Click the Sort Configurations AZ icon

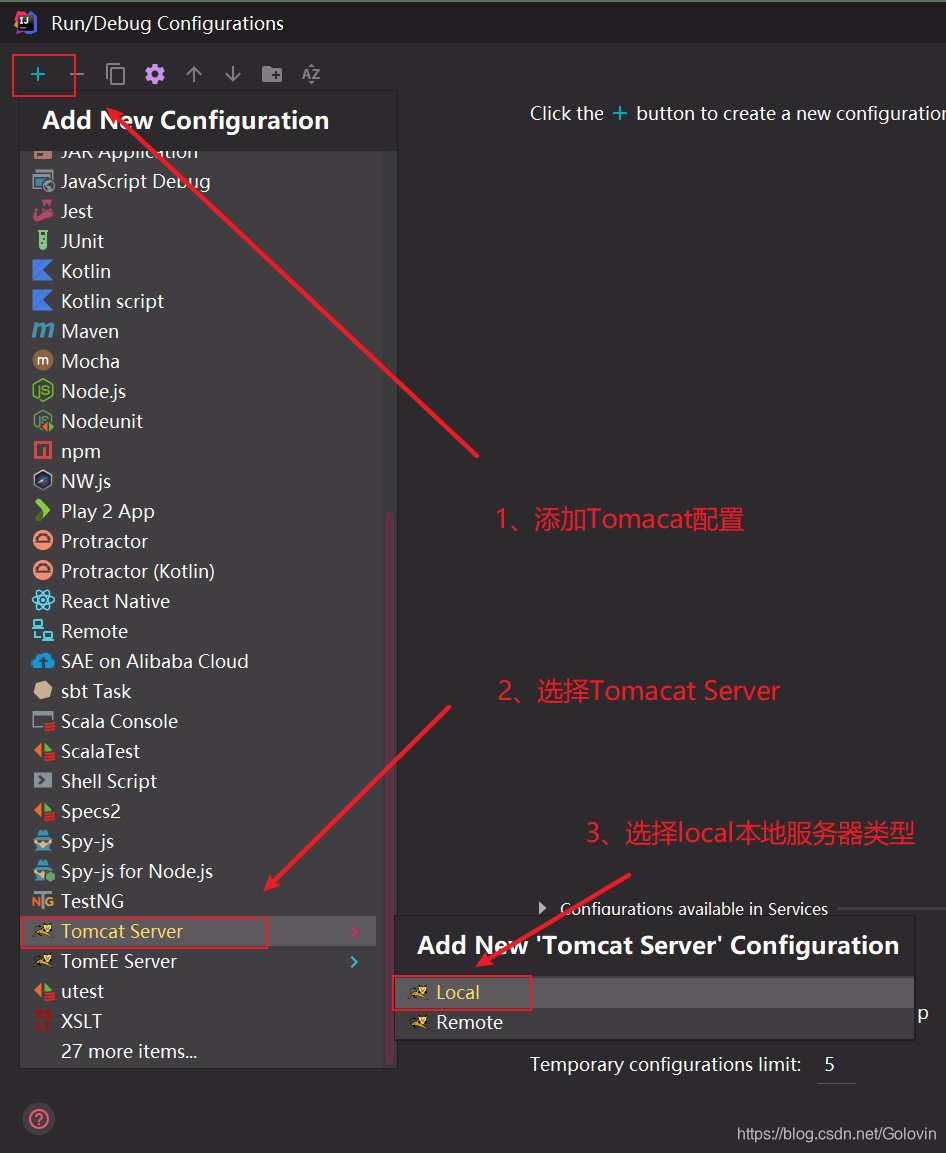(x=311, y=74)
